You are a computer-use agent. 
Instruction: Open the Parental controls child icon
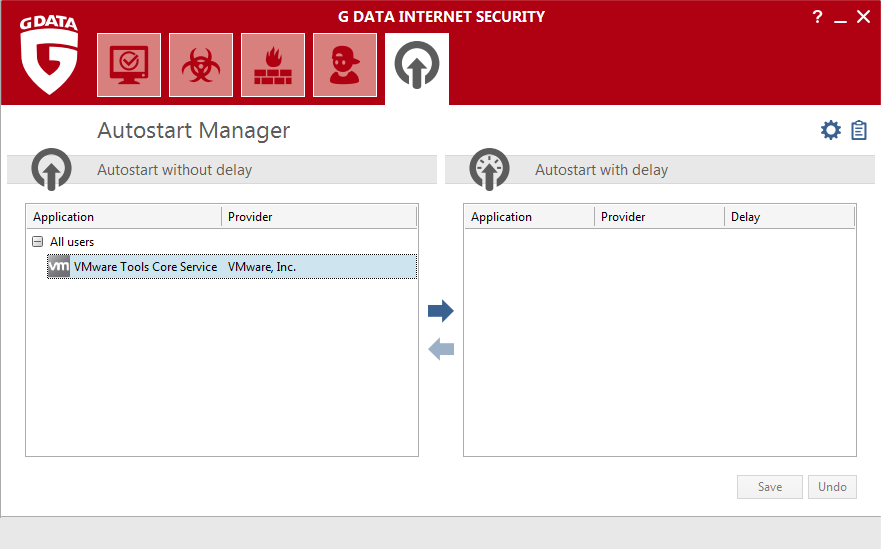(x=345, y=65)
